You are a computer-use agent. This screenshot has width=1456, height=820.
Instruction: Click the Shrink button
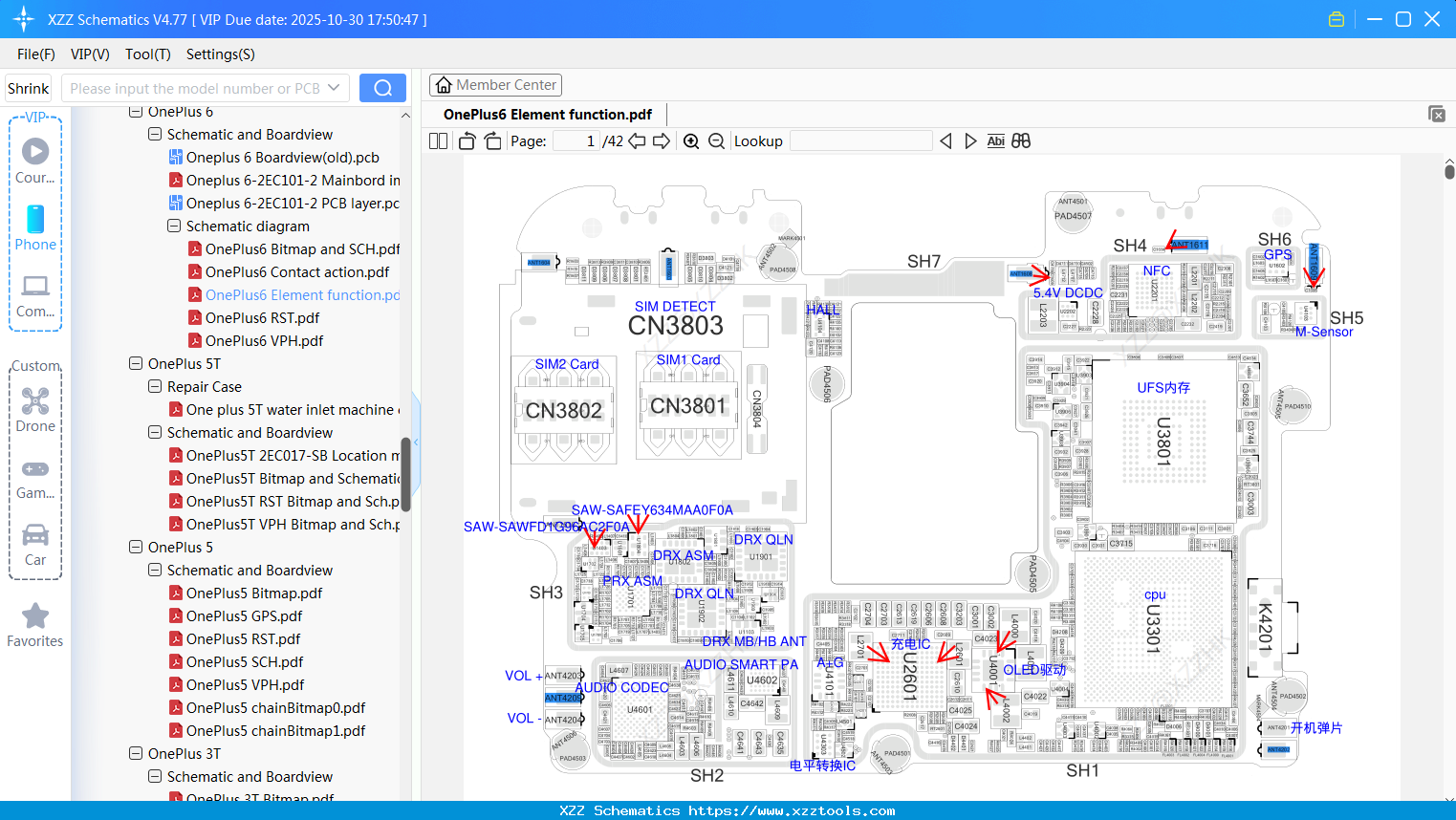(x=28, y=88)
